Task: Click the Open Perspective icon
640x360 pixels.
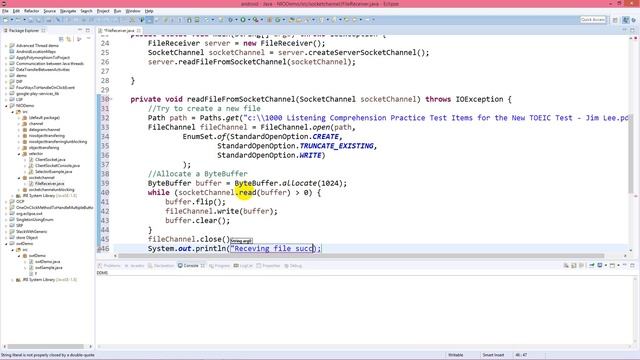Action: click(615, 20)
